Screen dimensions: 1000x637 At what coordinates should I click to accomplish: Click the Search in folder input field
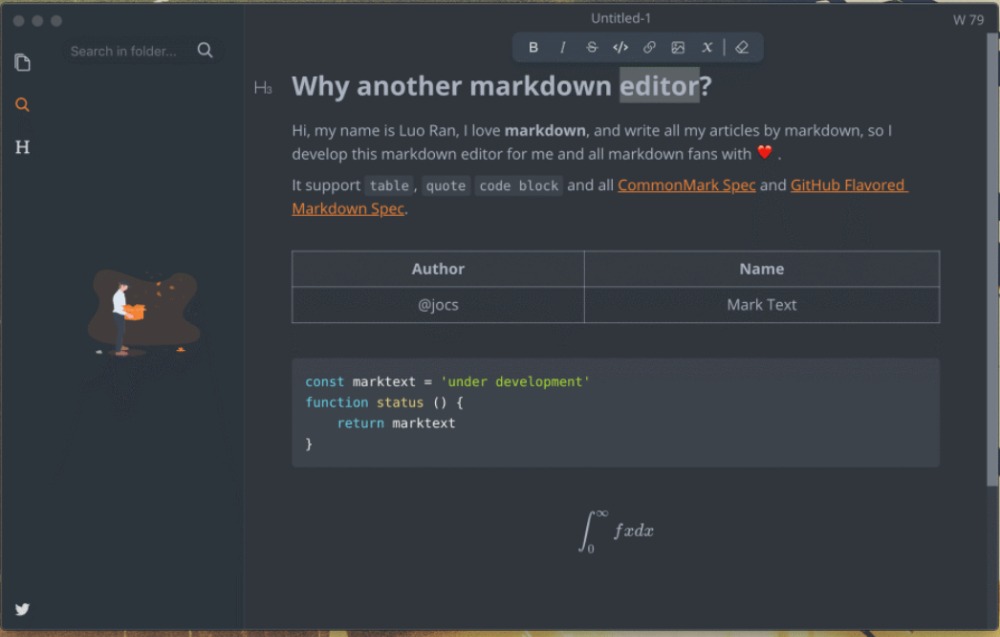pos(124,51)
